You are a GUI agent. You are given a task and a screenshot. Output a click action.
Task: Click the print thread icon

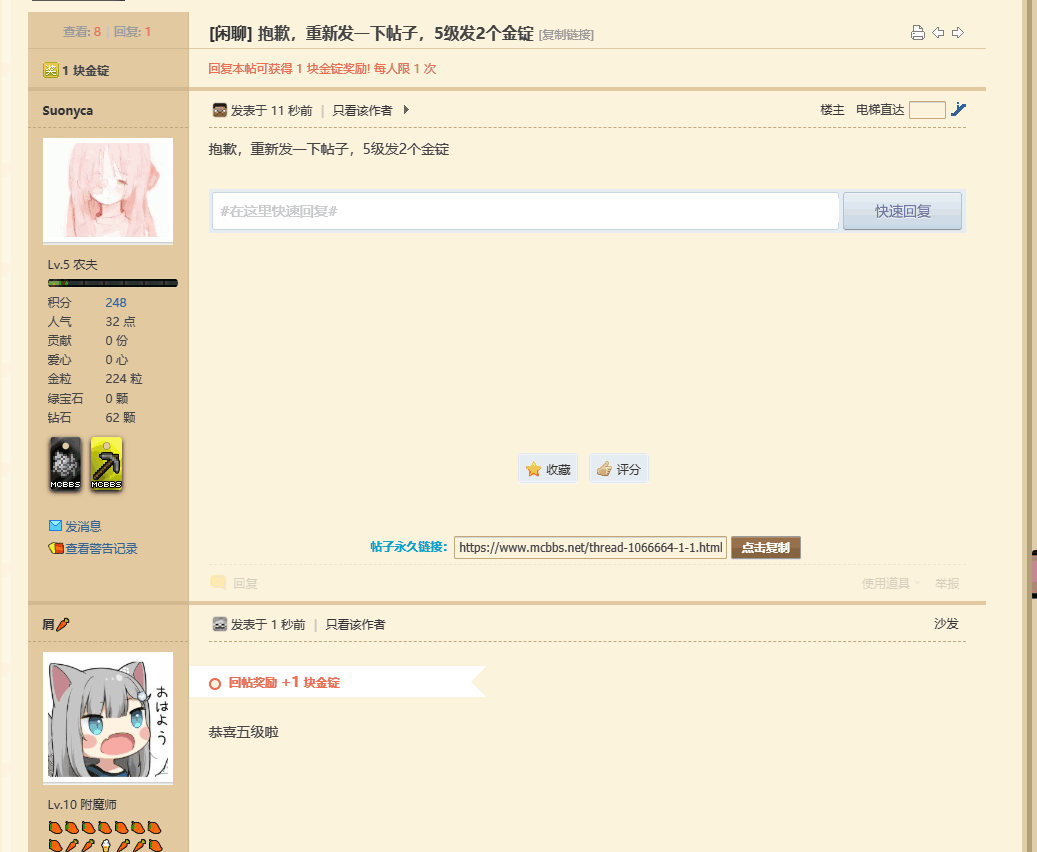point(917,32)
